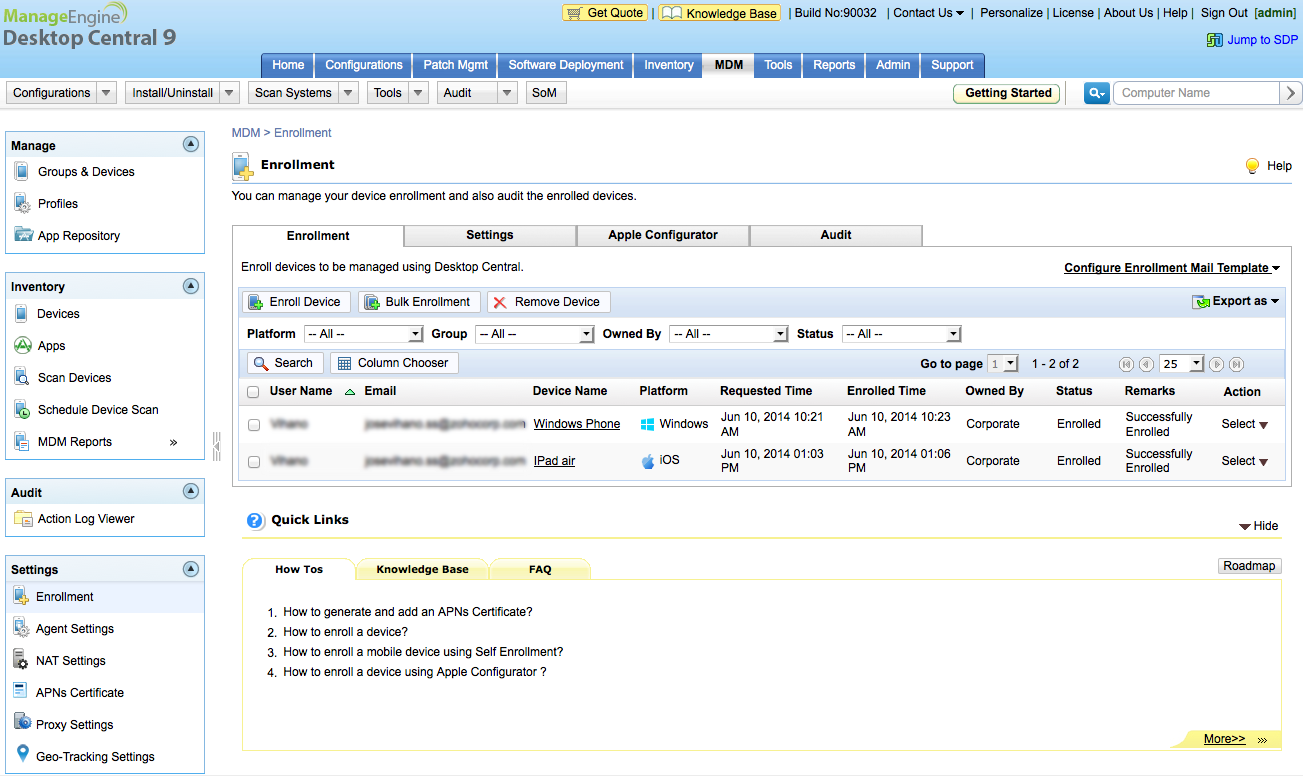Open the Patch Mgmt main tab

point(455,65)
